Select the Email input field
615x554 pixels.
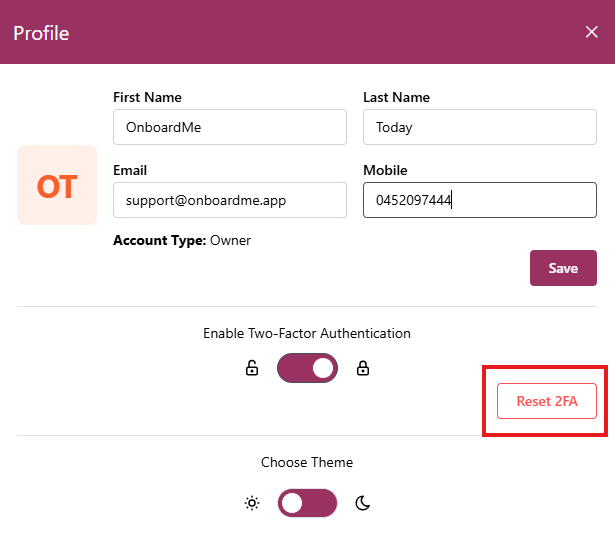230,200
